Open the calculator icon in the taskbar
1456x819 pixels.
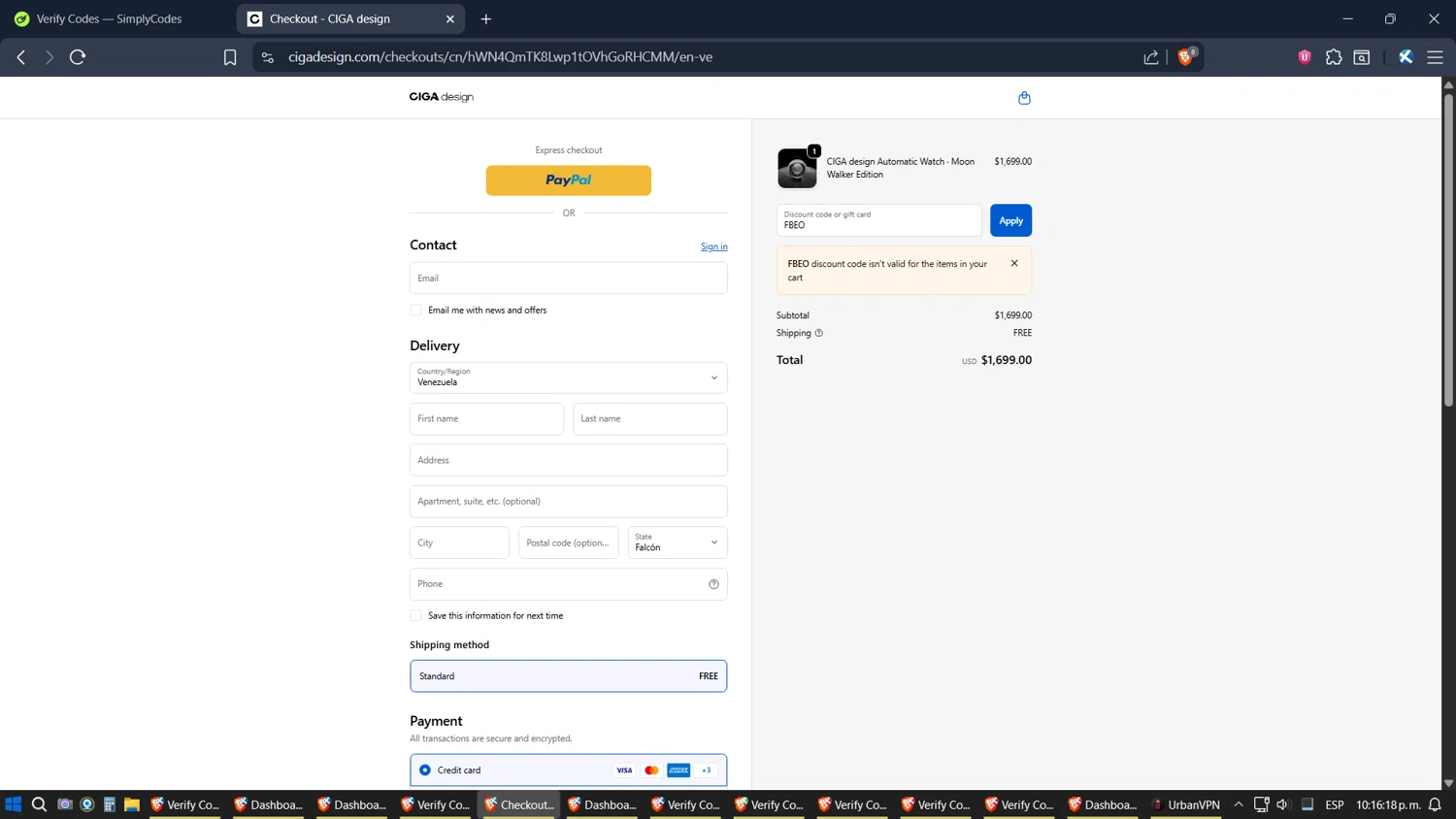(110, 804)
